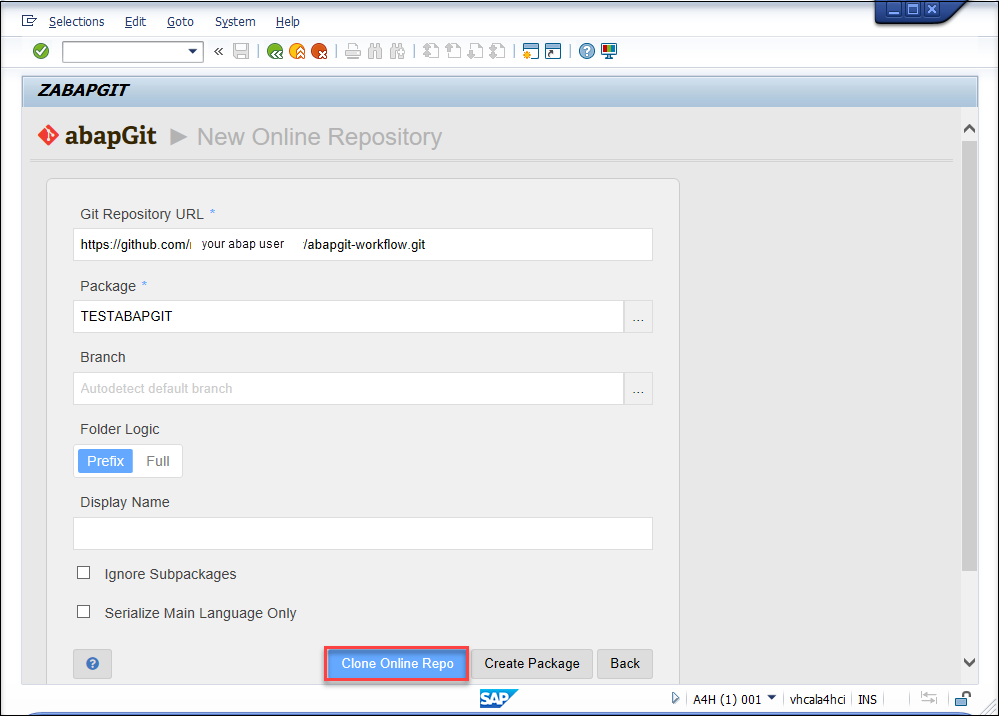999x716 pixels.
Task: Collapse the command field with double chevron
Action: coord(219,52)
